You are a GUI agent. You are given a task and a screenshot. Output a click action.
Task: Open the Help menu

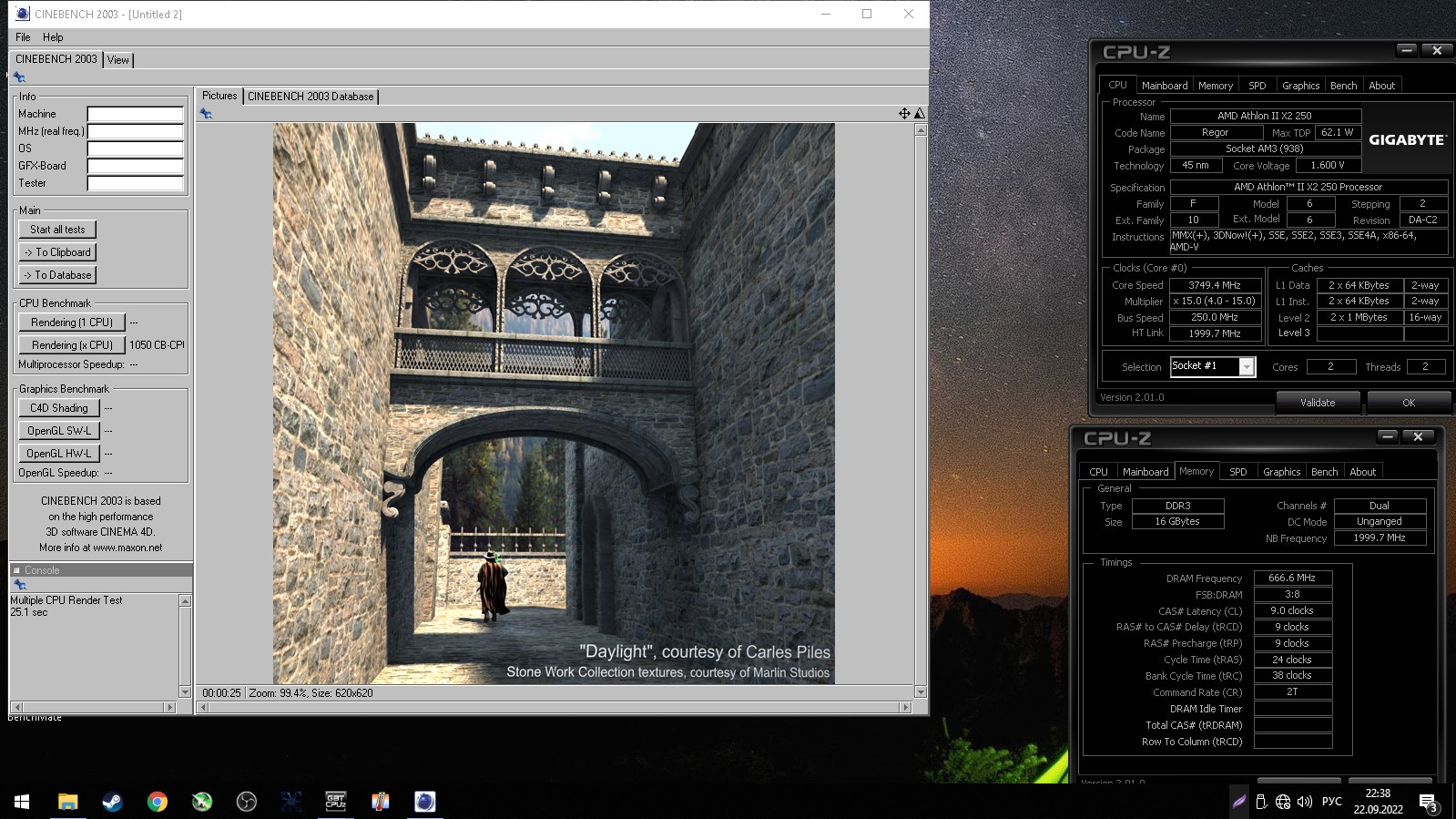point(53,37)
